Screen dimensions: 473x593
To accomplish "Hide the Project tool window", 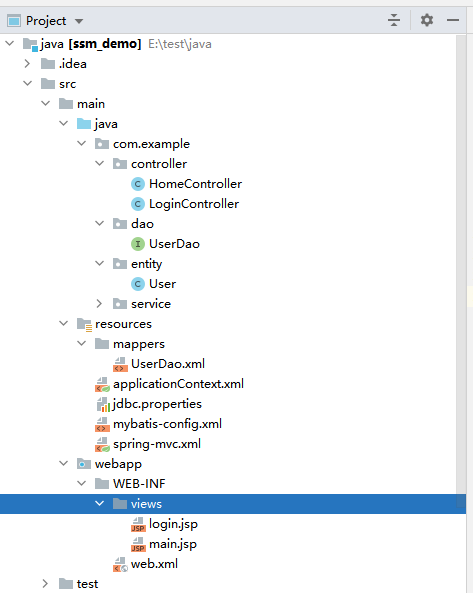I will pyautogui.click(x=453, y=20).
